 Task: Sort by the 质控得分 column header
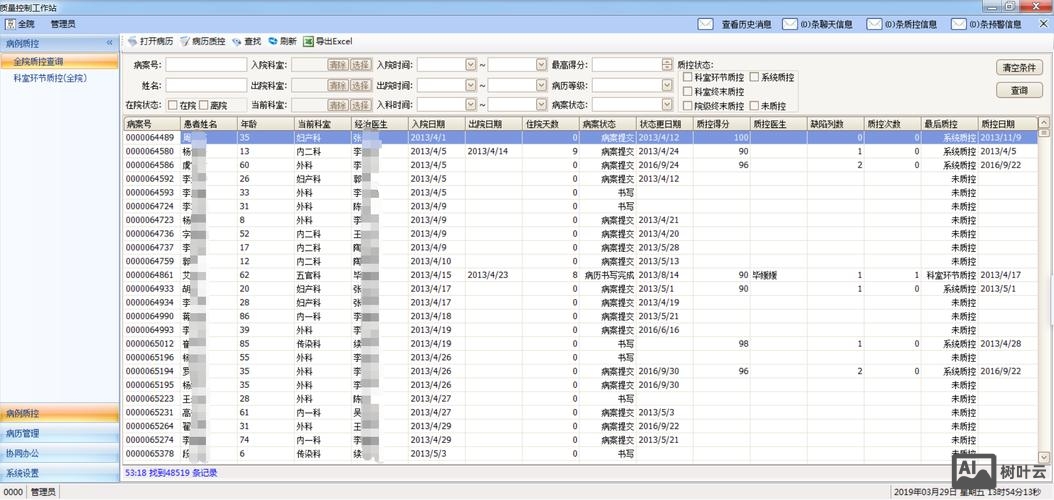(x=721, y=124)
